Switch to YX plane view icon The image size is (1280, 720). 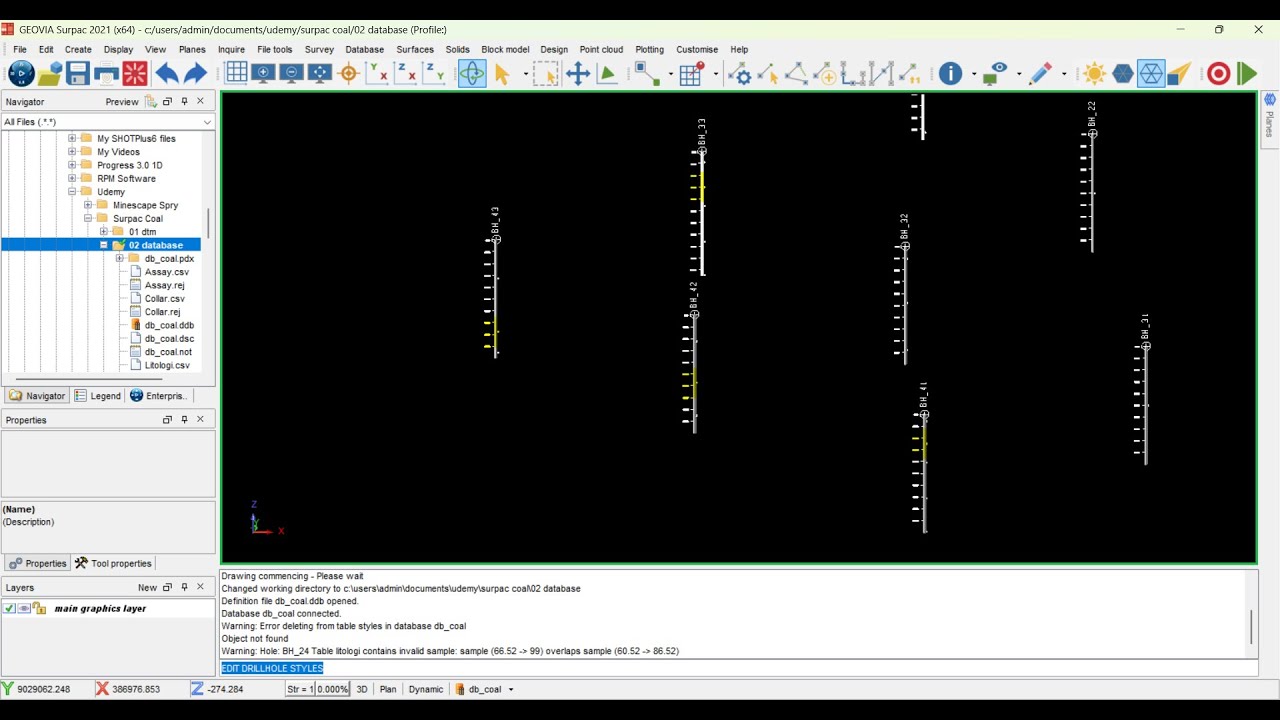pos(377,73)
